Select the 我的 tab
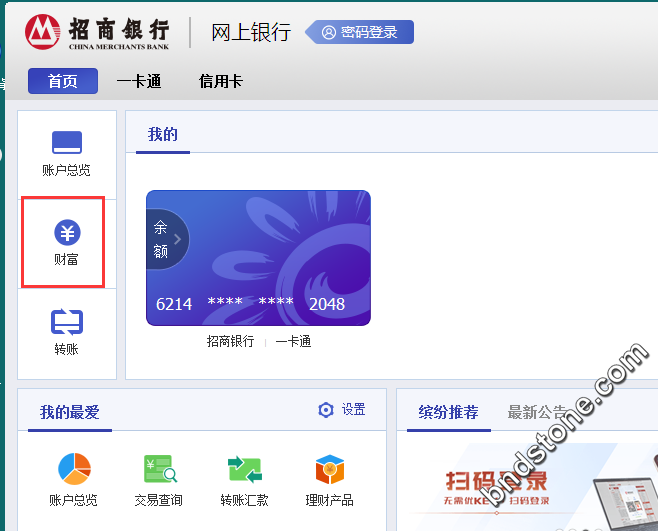 (163, 134)
